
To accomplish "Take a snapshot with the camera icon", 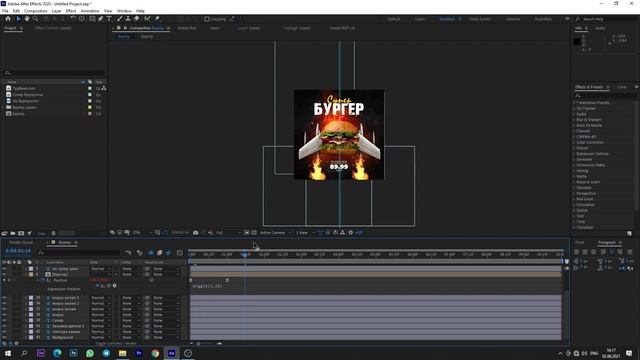I will tap(196, 233).
